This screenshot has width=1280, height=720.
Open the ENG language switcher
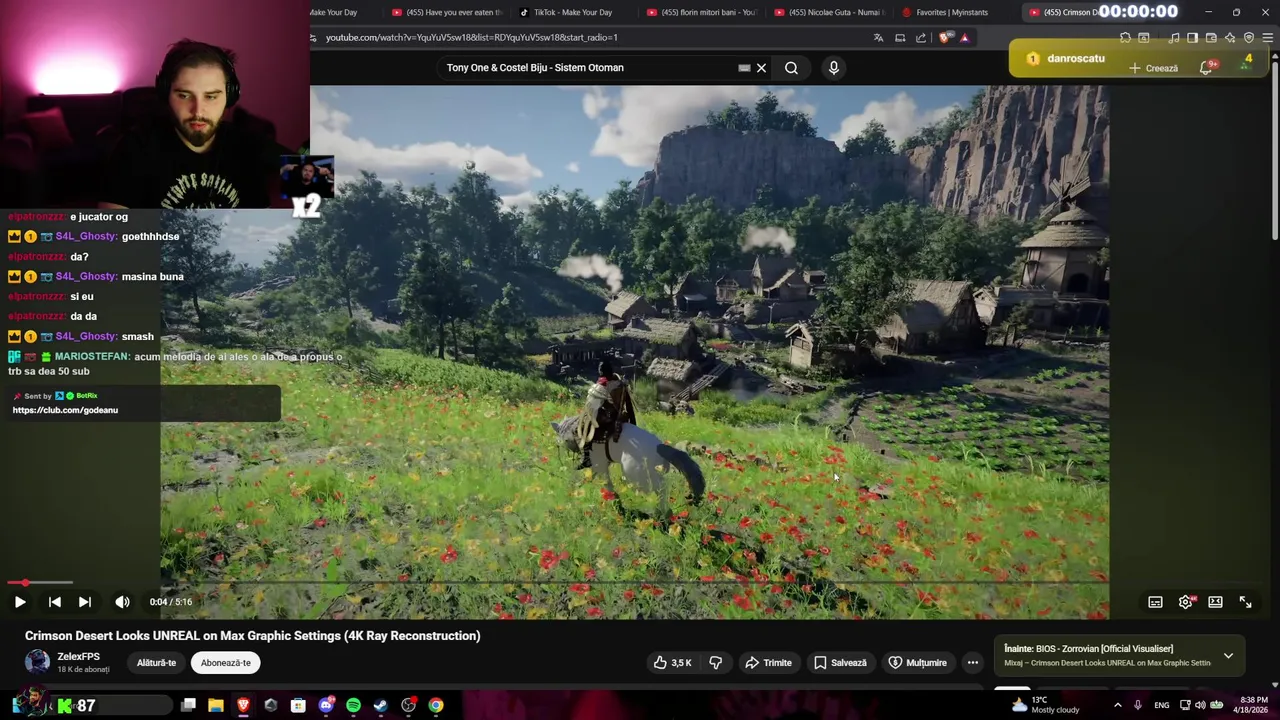pyautogui.click(x=1162, y=705)
